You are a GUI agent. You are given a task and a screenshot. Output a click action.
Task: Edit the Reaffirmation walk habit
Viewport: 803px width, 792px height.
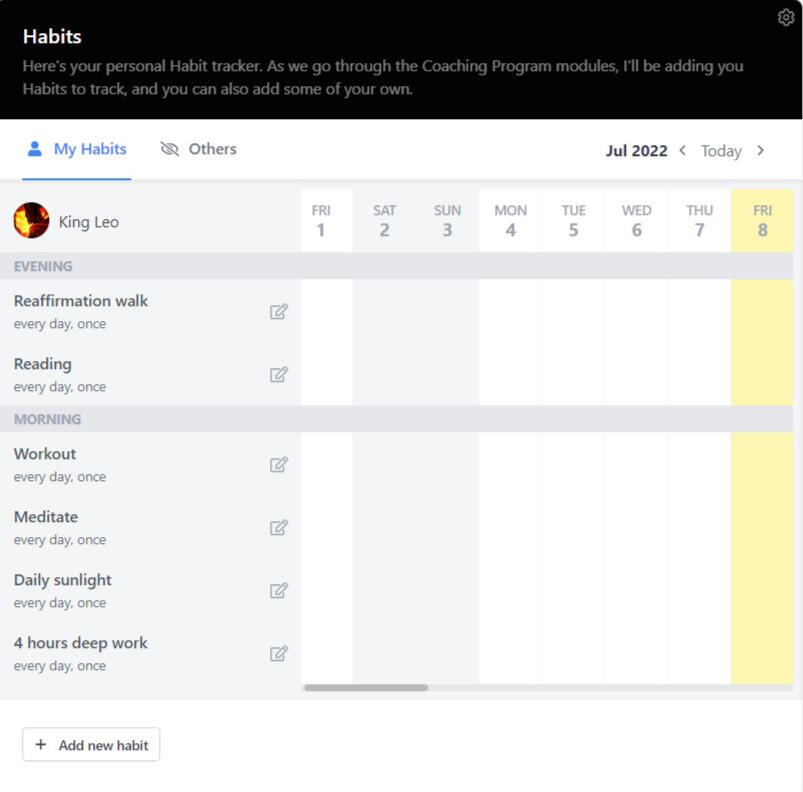(279, 312)
